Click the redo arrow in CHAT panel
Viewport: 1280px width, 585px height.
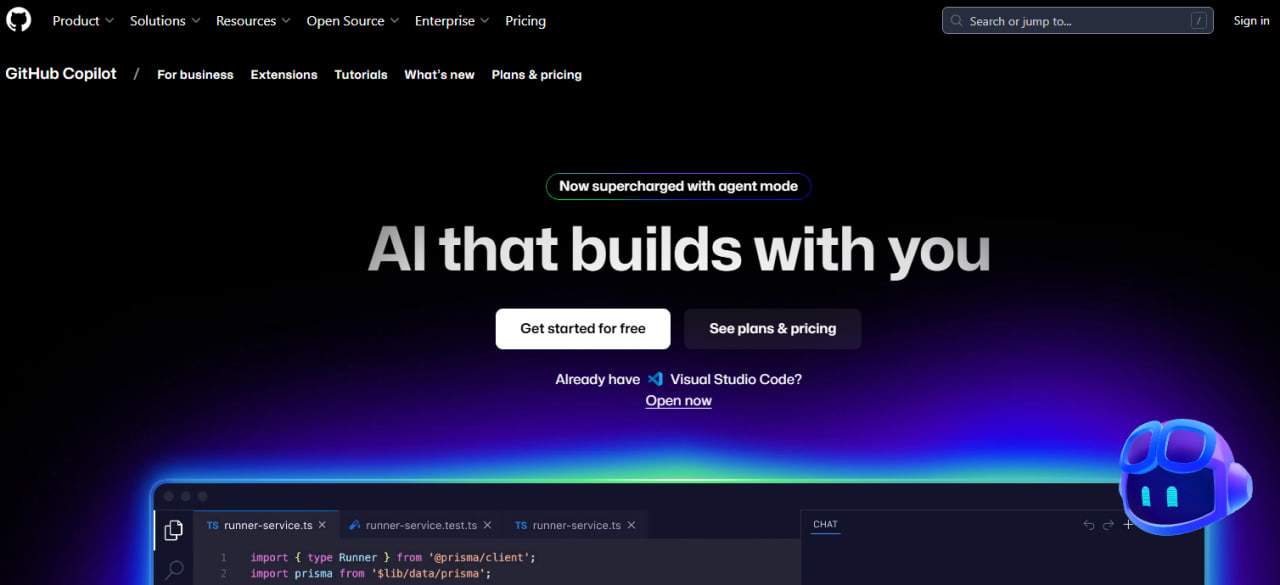point(1108,525)
